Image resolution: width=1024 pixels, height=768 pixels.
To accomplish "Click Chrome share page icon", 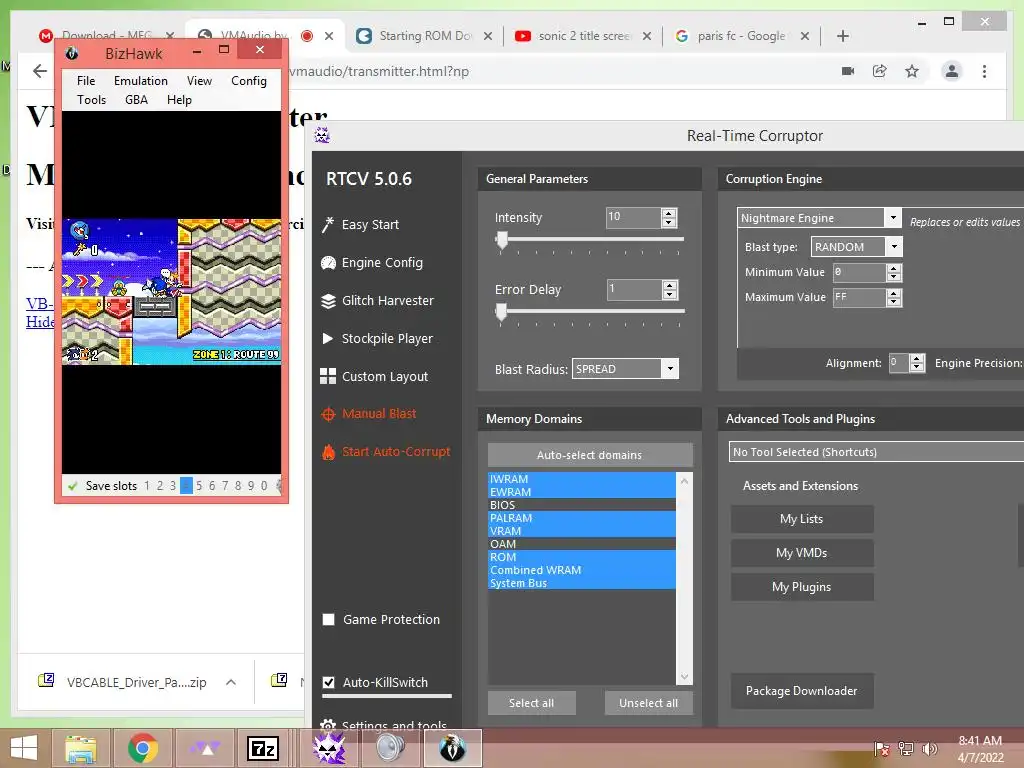I will point(880,71).
